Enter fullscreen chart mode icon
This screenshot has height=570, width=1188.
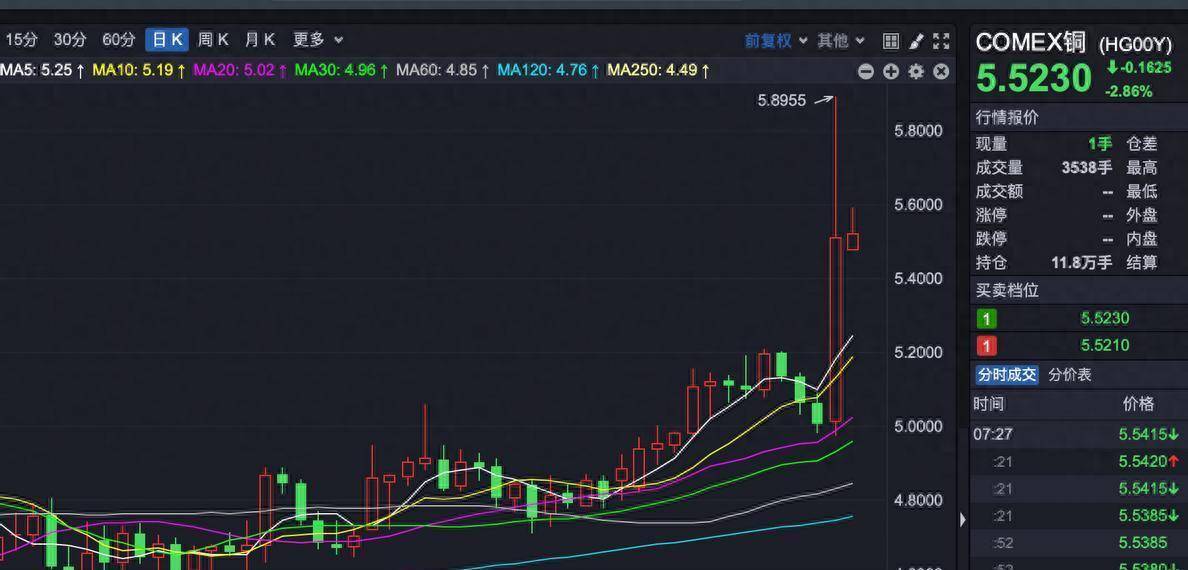coord(941,41)
